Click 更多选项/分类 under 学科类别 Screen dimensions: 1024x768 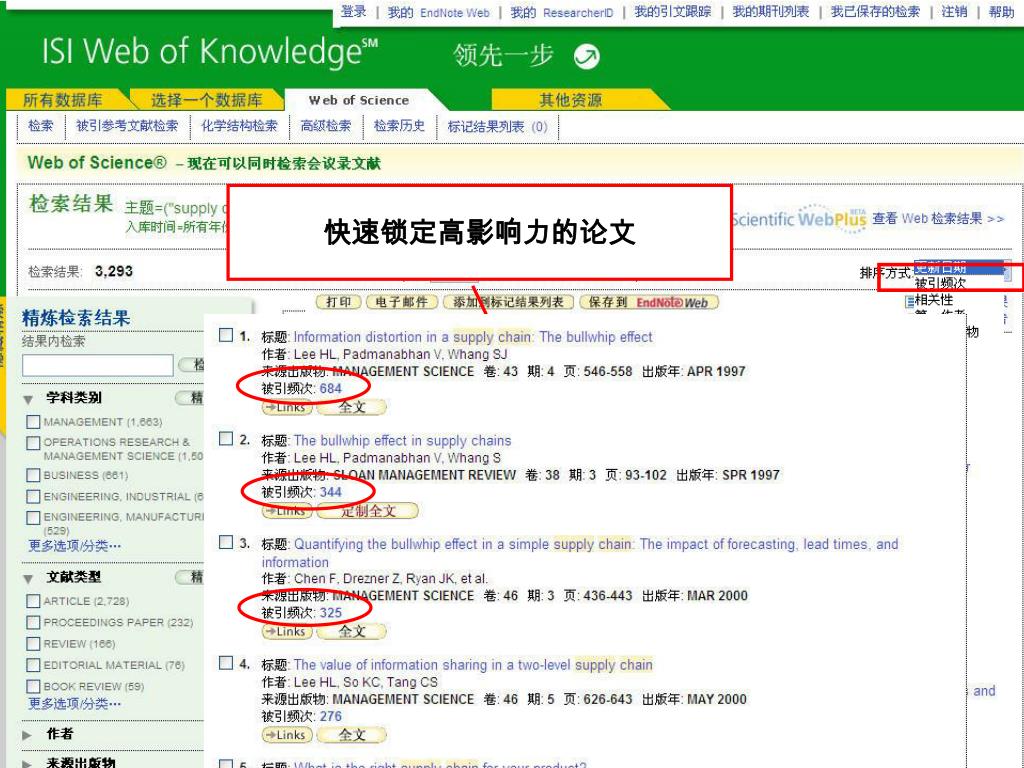74,545
